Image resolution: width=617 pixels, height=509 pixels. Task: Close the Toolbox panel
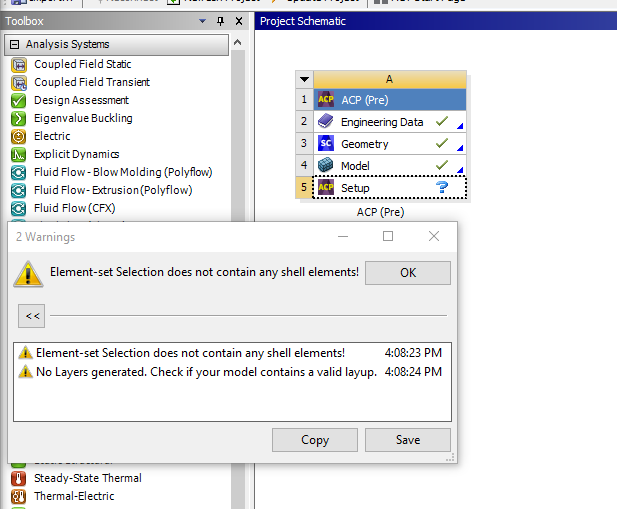tap(239, 21)
